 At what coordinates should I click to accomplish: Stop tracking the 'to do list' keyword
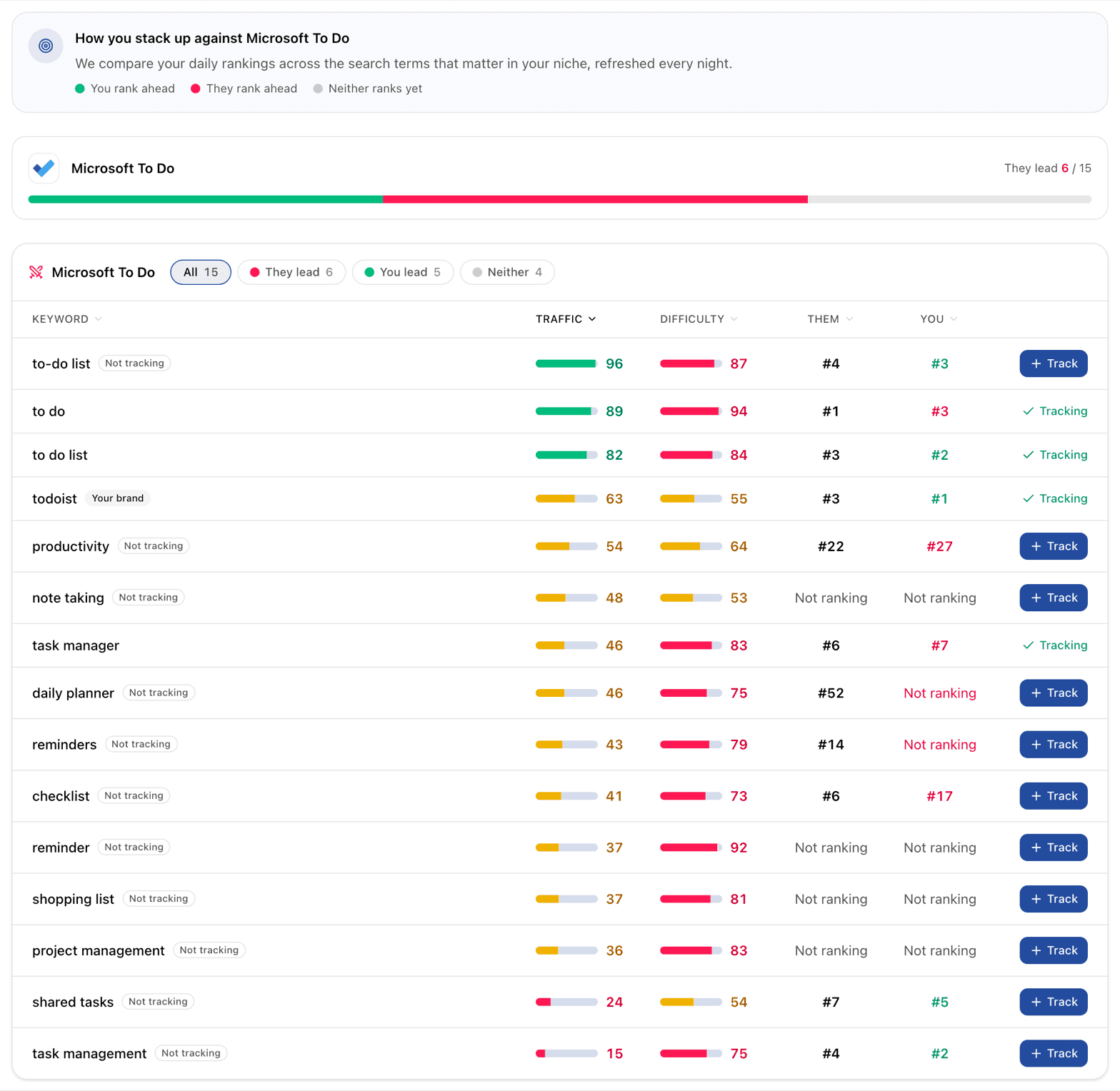tap(1055, 455)
